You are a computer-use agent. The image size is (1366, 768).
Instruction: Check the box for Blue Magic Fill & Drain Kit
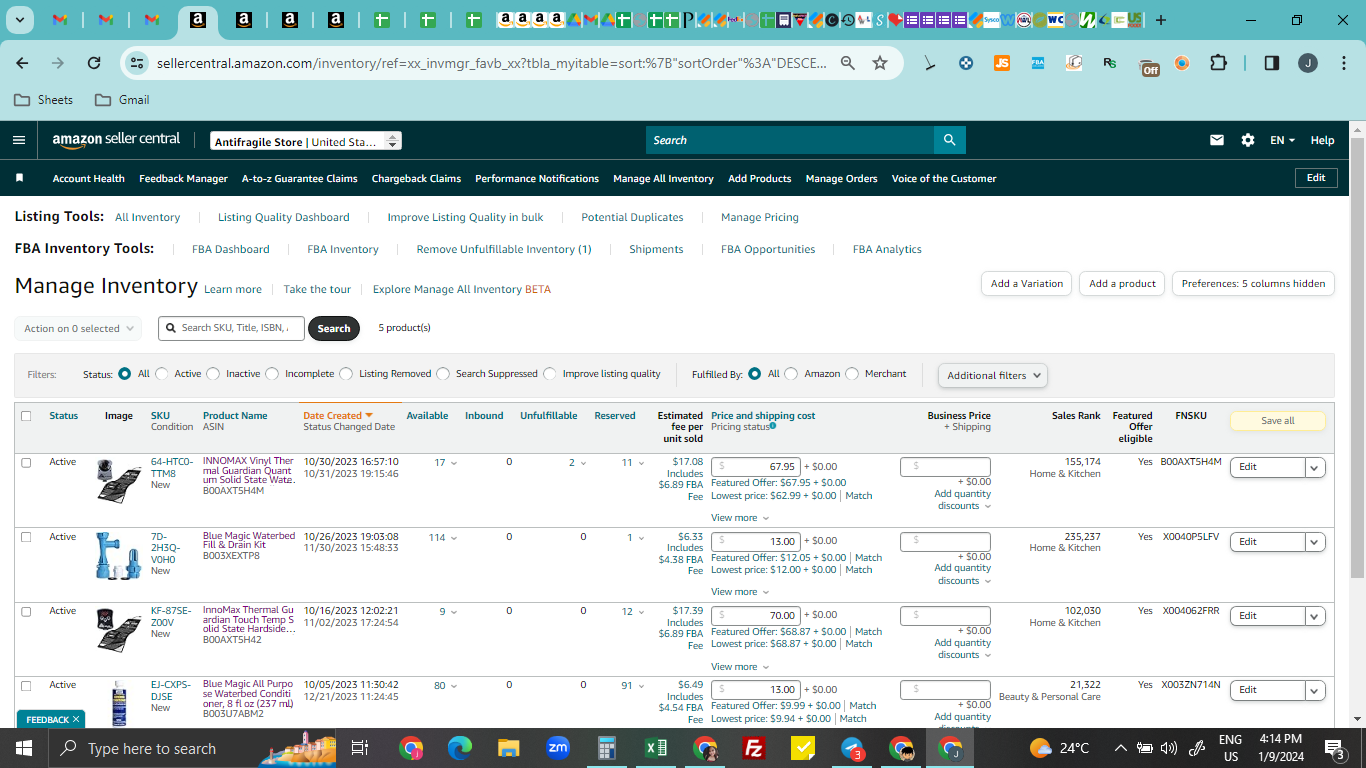click(x=26, y=537)
